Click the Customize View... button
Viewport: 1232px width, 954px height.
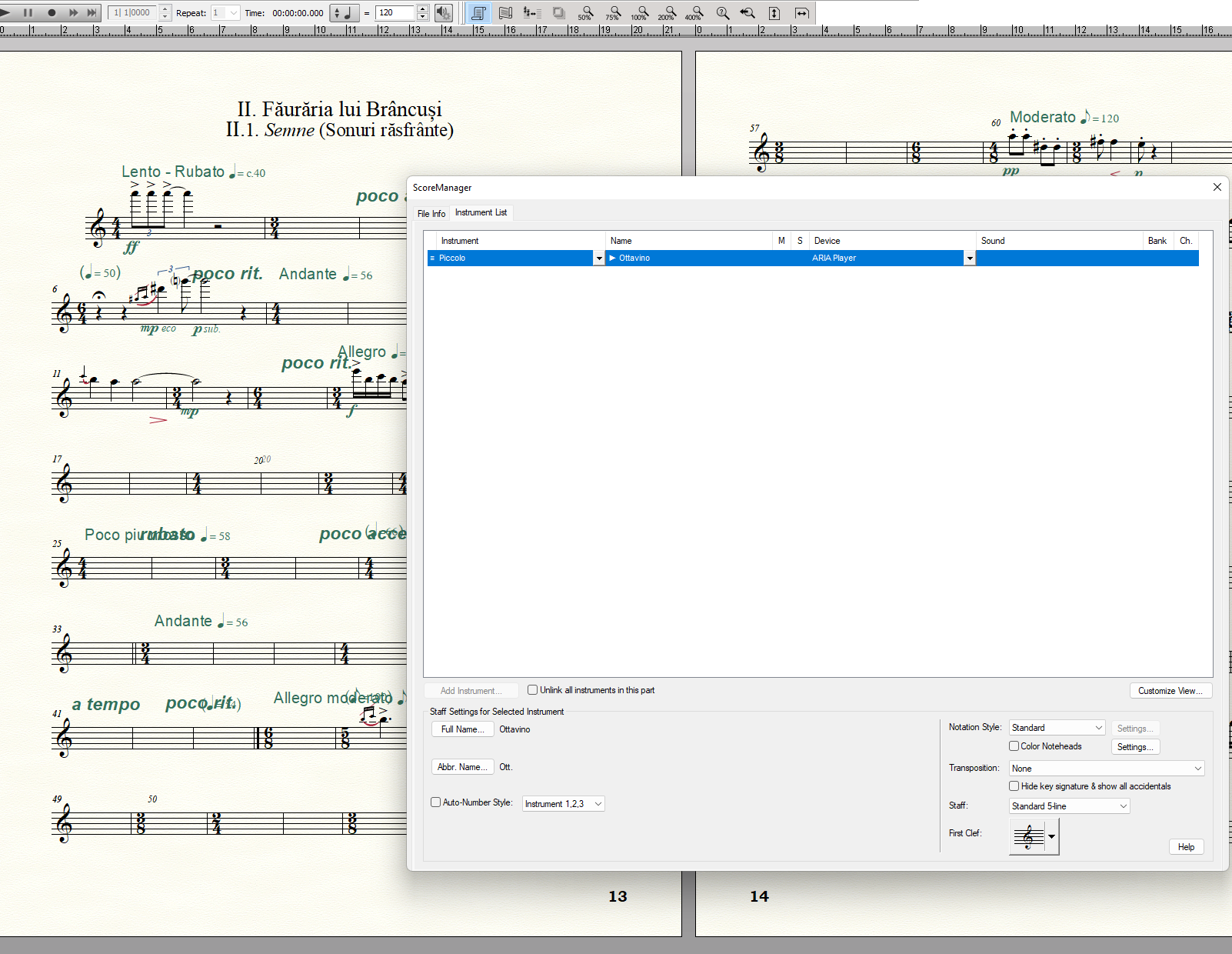1170,691
